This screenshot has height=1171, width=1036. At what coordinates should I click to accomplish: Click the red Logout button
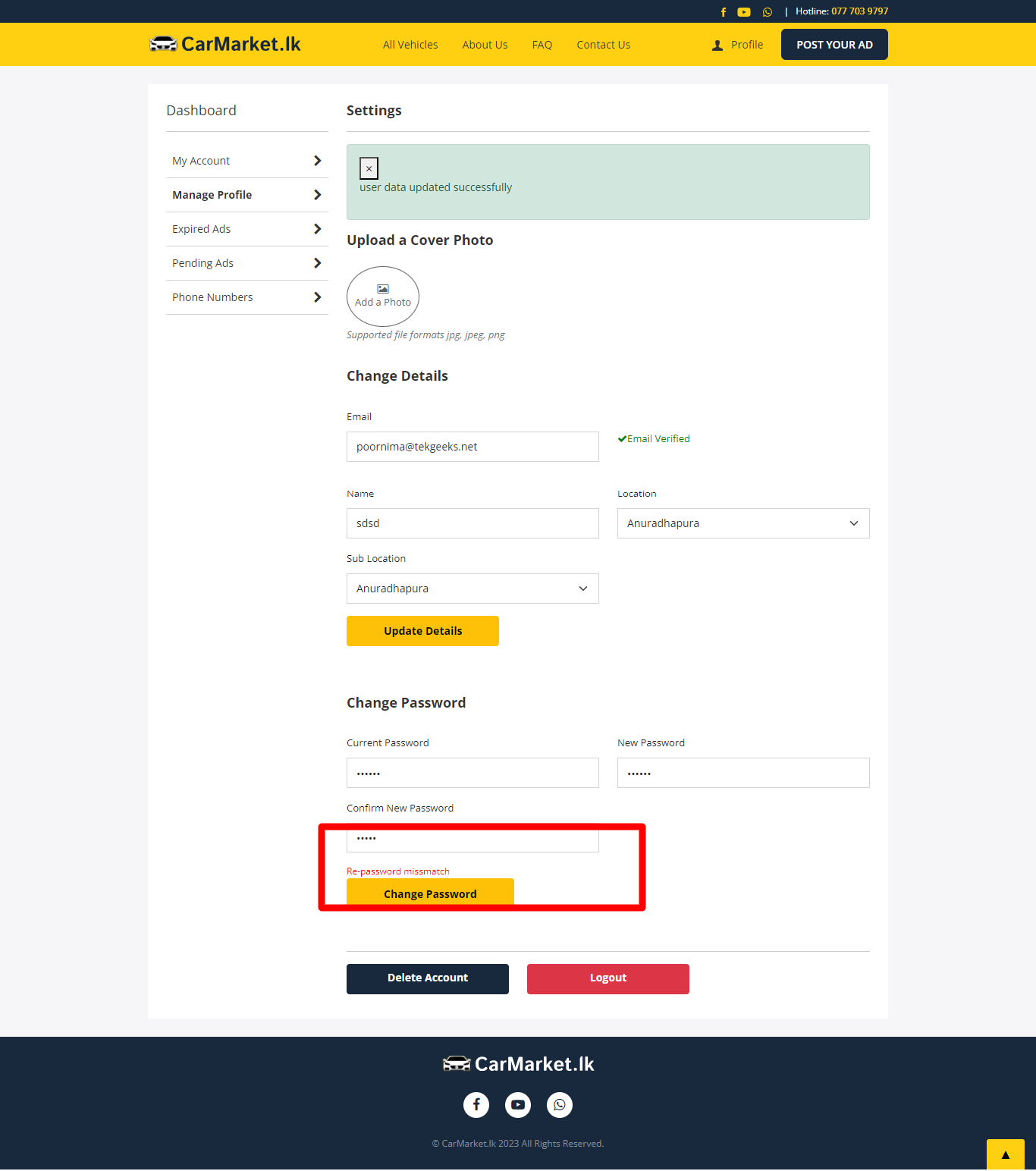[607, 978]
